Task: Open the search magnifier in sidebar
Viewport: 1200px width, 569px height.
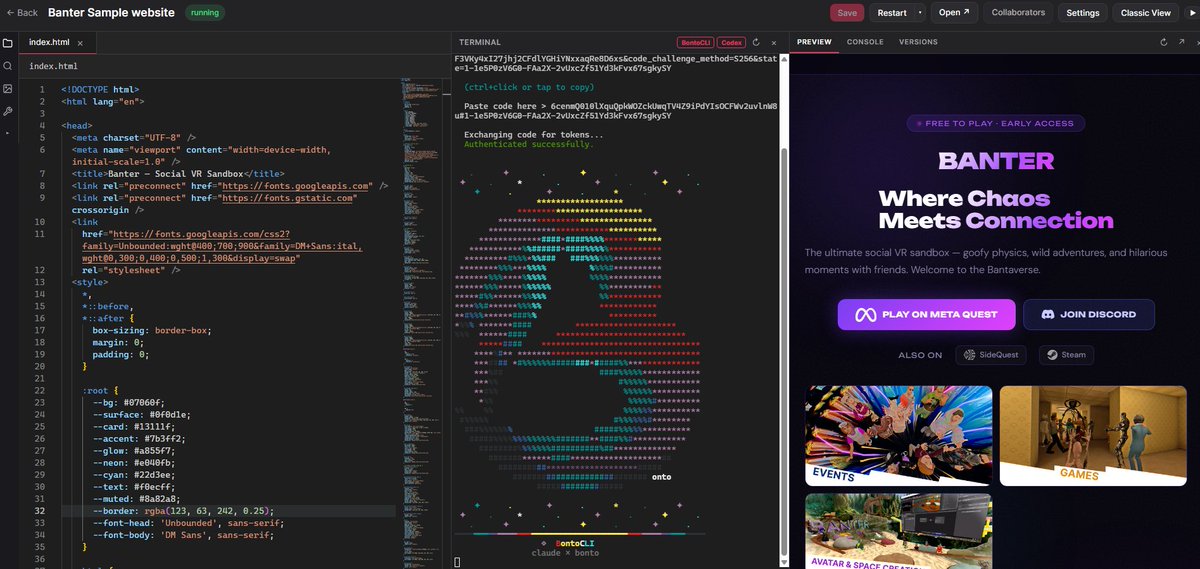Action: pyautogui.click(x=7, y=66)
